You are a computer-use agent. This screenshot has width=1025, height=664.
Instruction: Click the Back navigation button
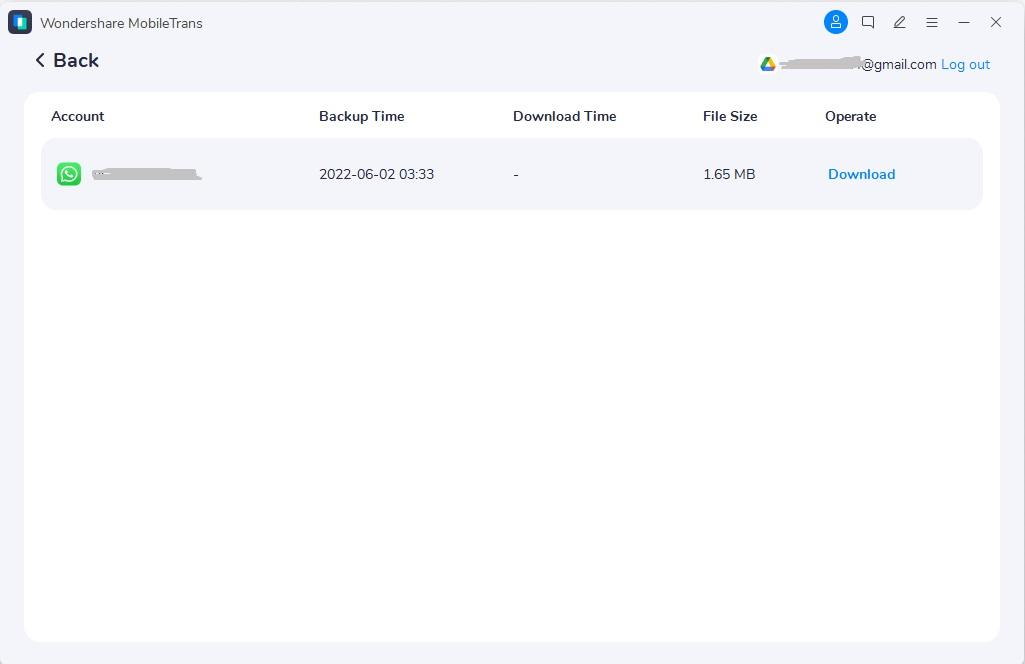click(65, 60)
